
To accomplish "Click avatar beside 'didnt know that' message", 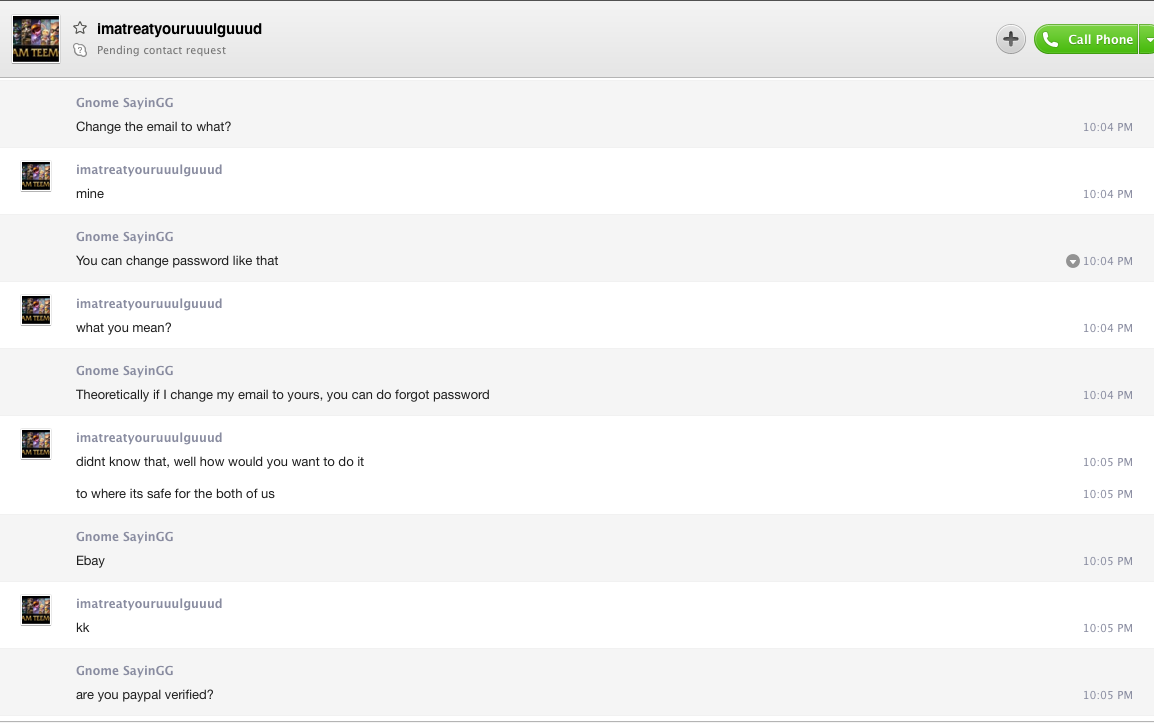I will 36,444.
